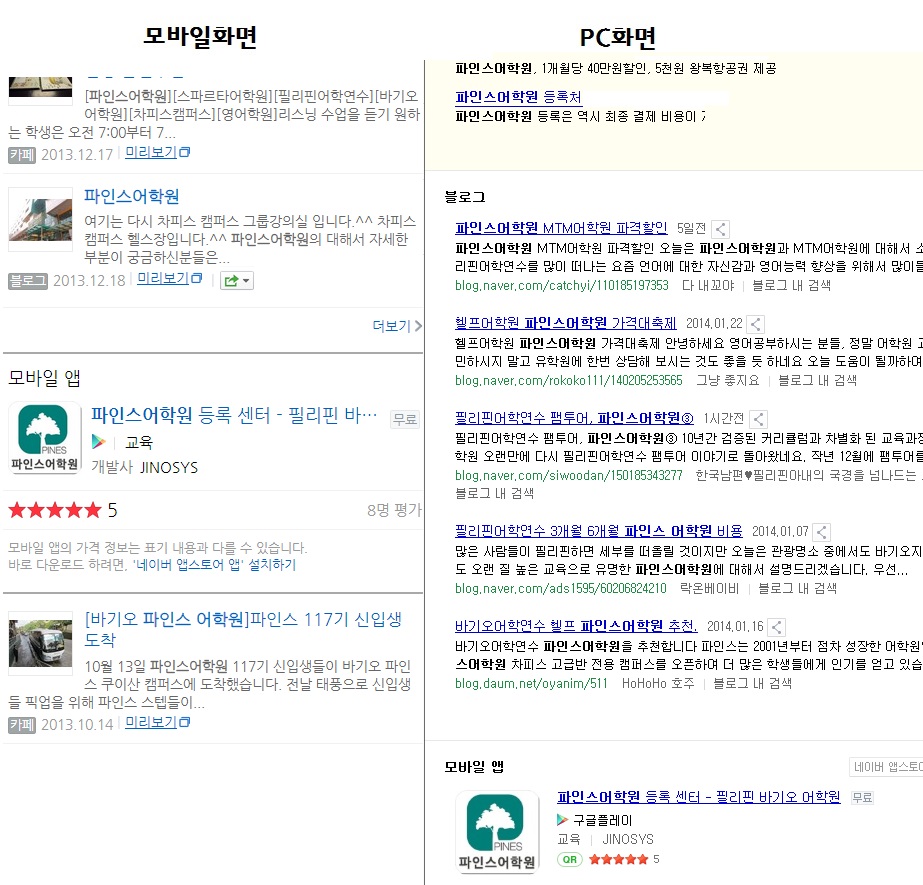
Task: Click 블로그 내 검색 next to 락온베이비
Action: pos(798,588)
